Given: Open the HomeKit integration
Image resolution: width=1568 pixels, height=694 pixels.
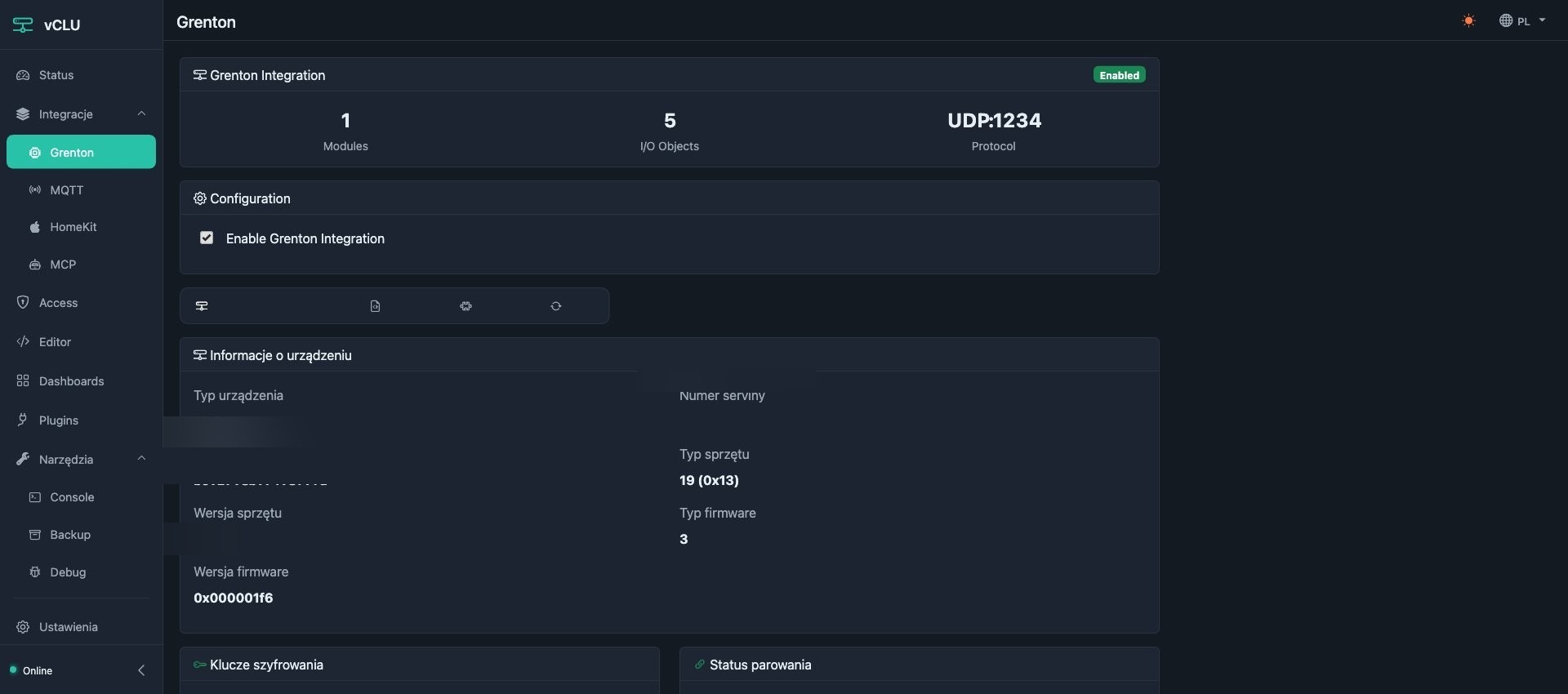Looking at the screenshot, I should (81, 227).
